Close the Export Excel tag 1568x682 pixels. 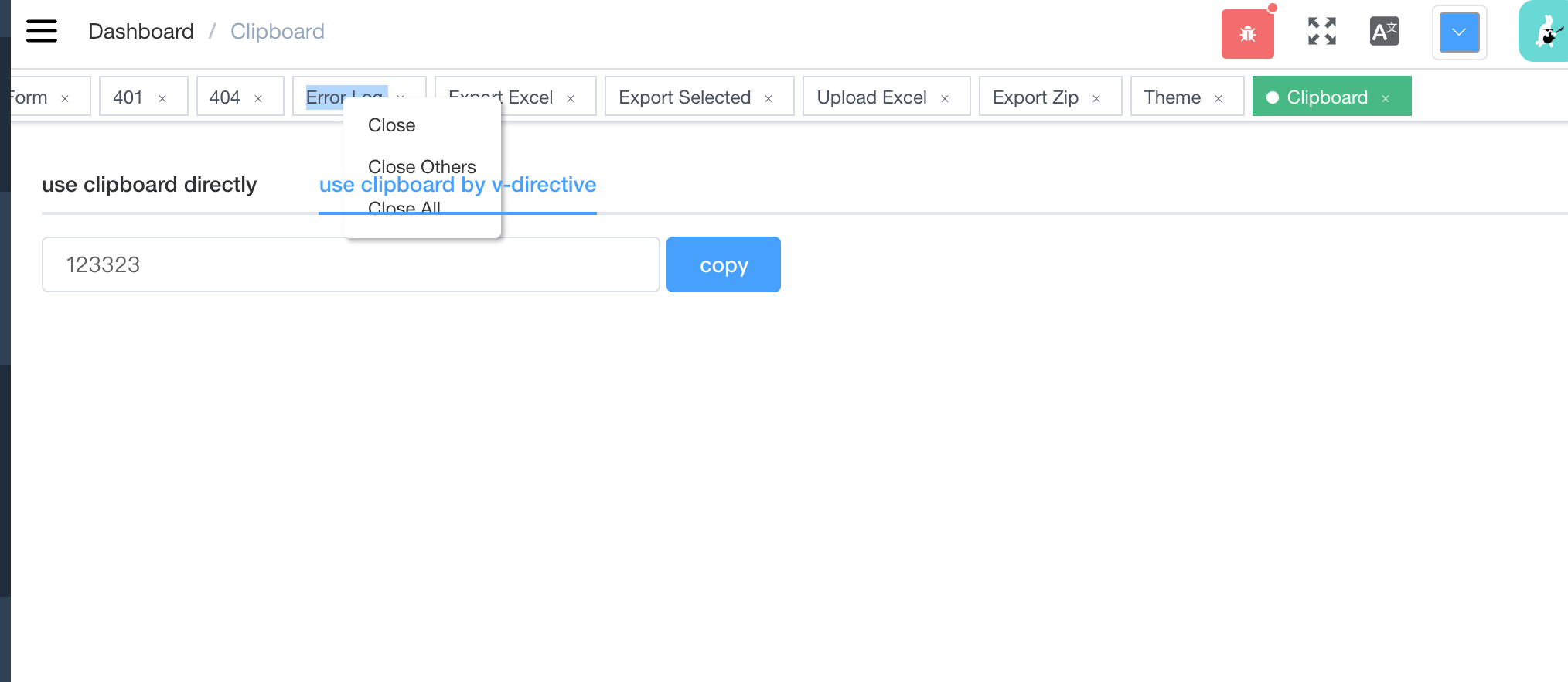(x=571, y=98)
